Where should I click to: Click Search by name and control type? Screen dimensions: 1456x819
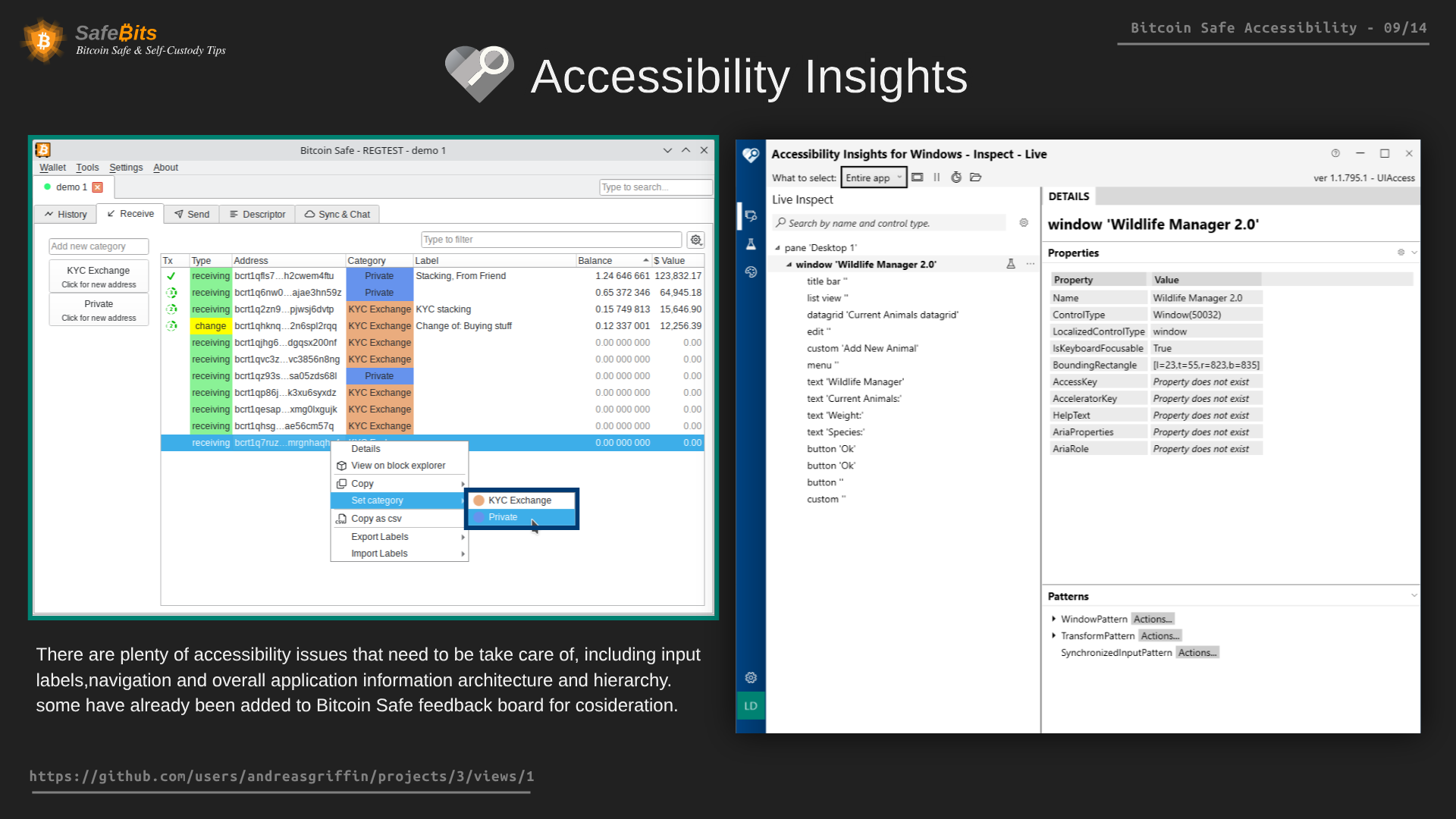coord(889,223)
